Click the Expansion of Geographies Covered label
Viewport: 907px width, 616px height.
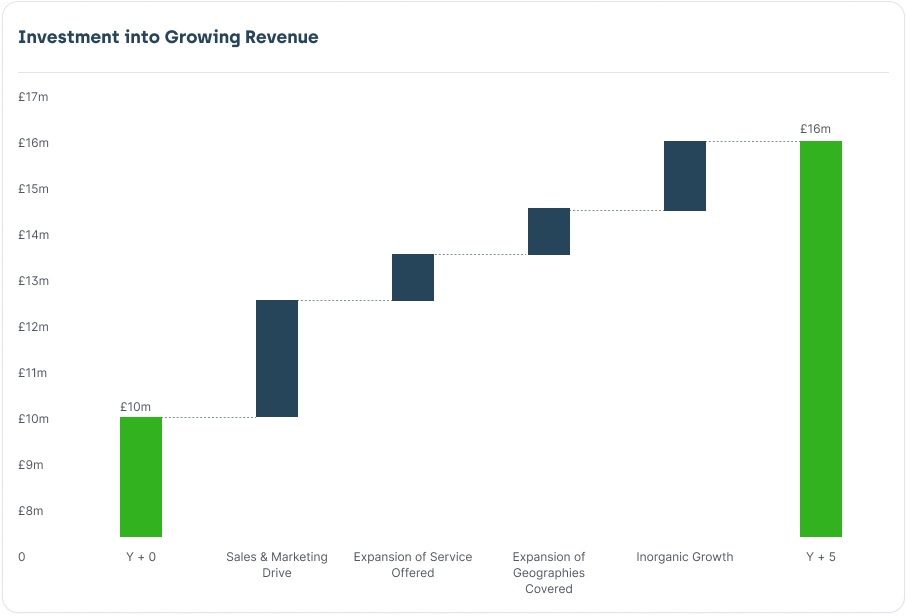[x=549, y=573]
